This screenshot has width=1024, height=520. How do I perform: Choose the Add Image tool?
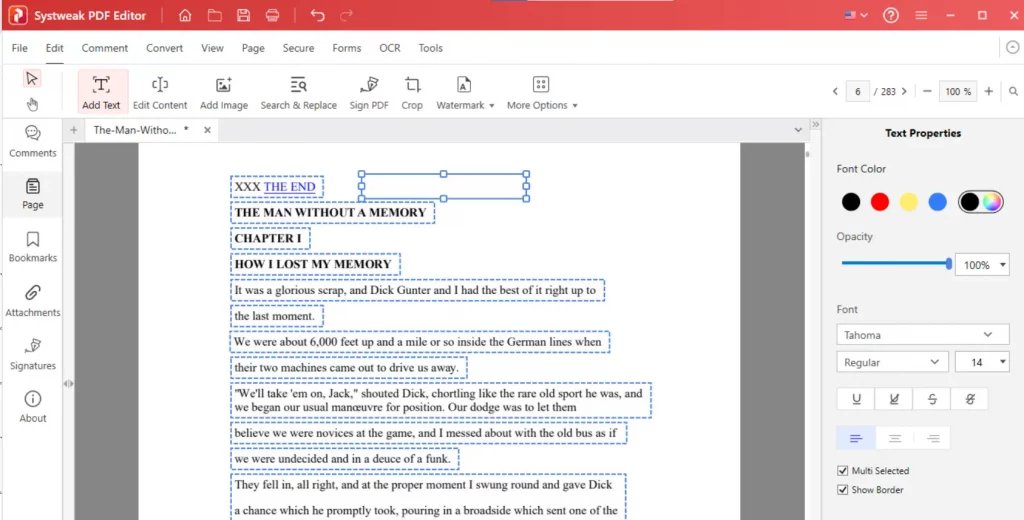pyautogui.click(x=224, y=91)
